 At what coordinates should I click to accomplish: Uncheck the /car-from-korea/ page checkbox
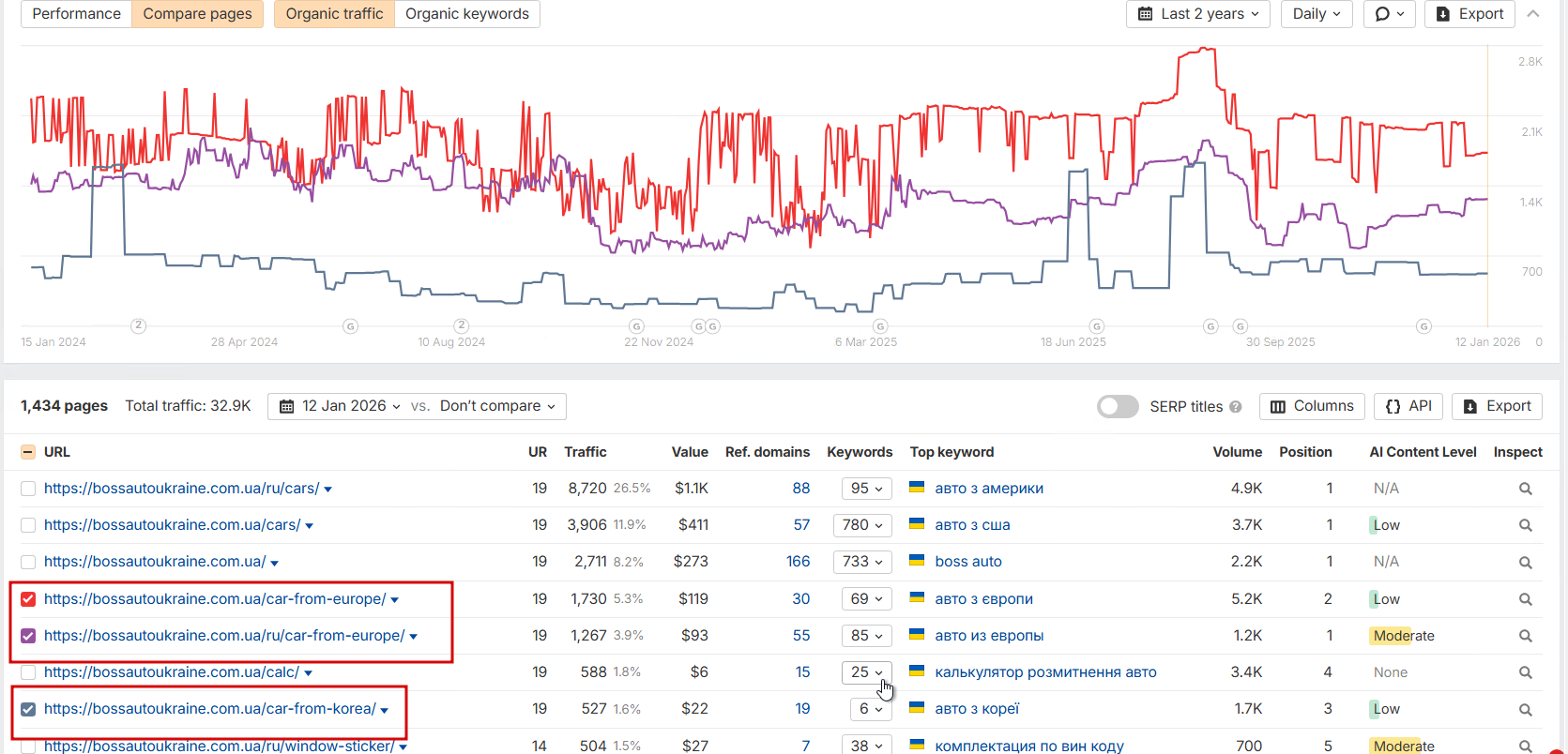point(28,709)
